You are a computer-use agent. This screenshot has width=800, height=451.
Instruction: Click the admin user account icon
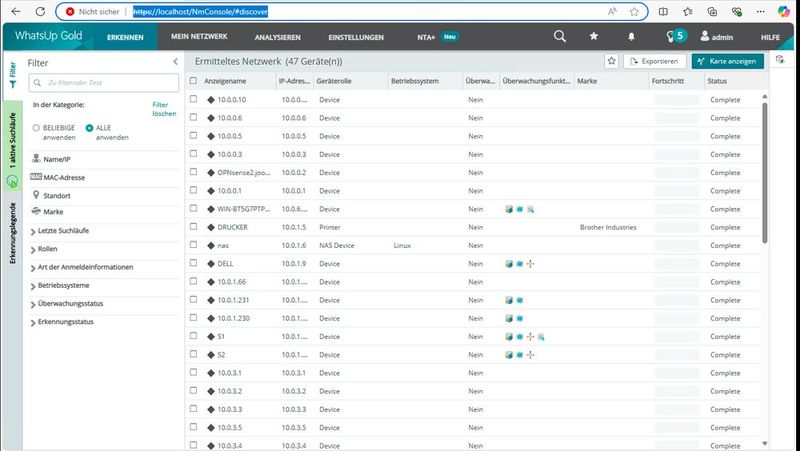pyautogui.click(x=706, y=36)
